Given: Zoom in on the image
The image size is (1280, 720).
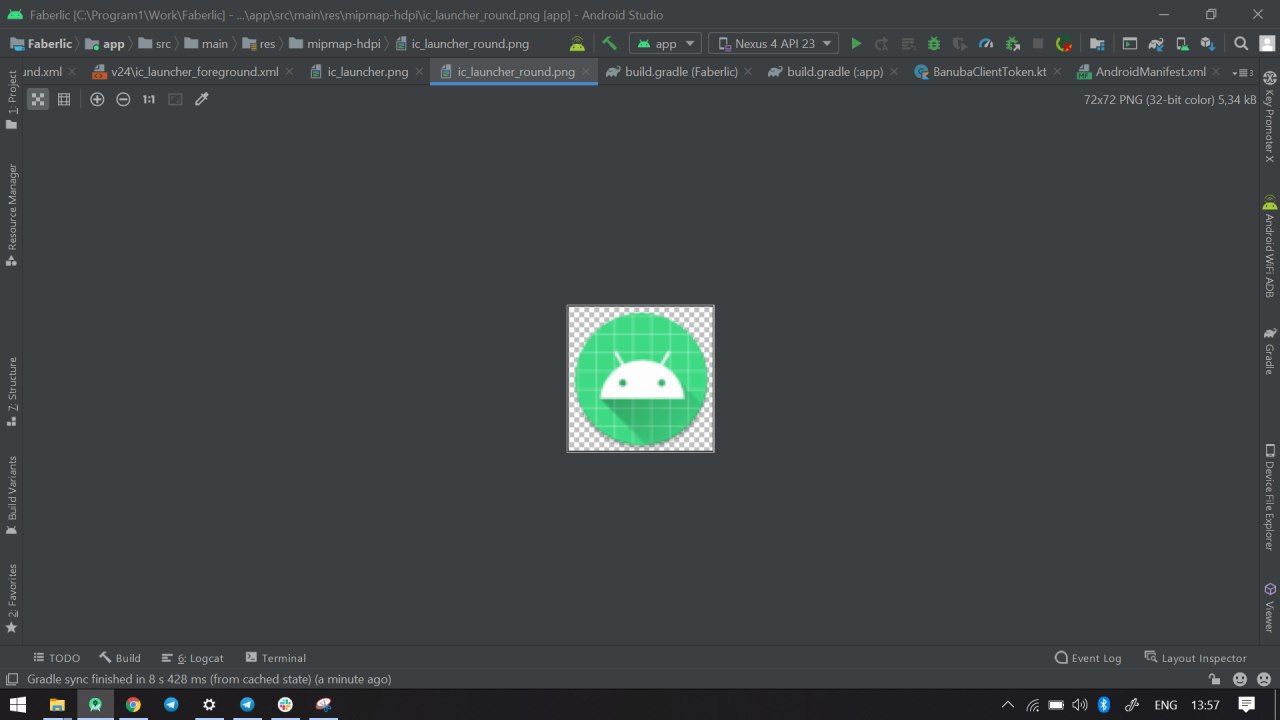Looking at the screenshot, I should coord(97,99).
